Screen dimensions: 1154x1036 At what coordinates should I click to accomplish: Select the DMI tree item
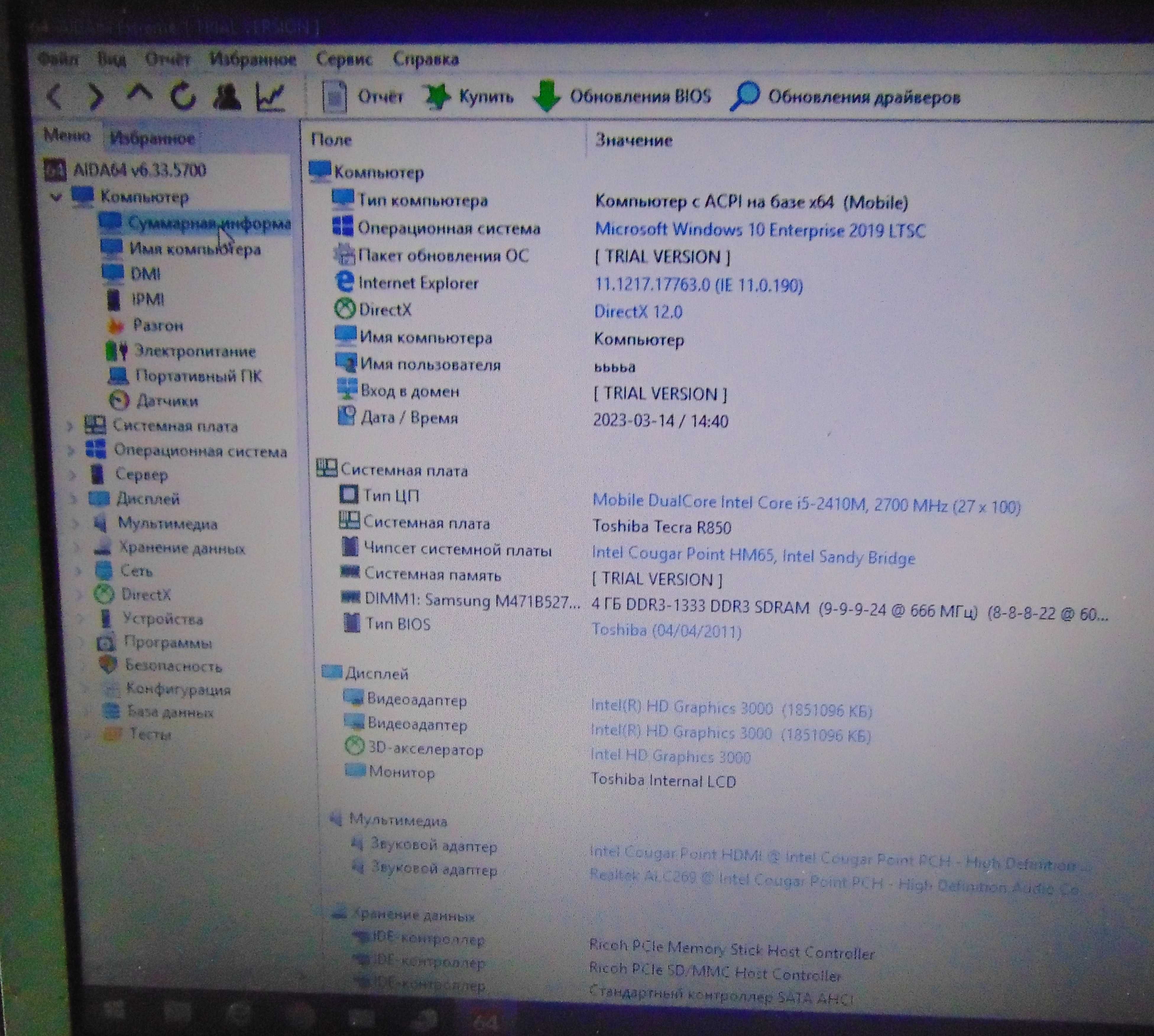pos(146,274)
